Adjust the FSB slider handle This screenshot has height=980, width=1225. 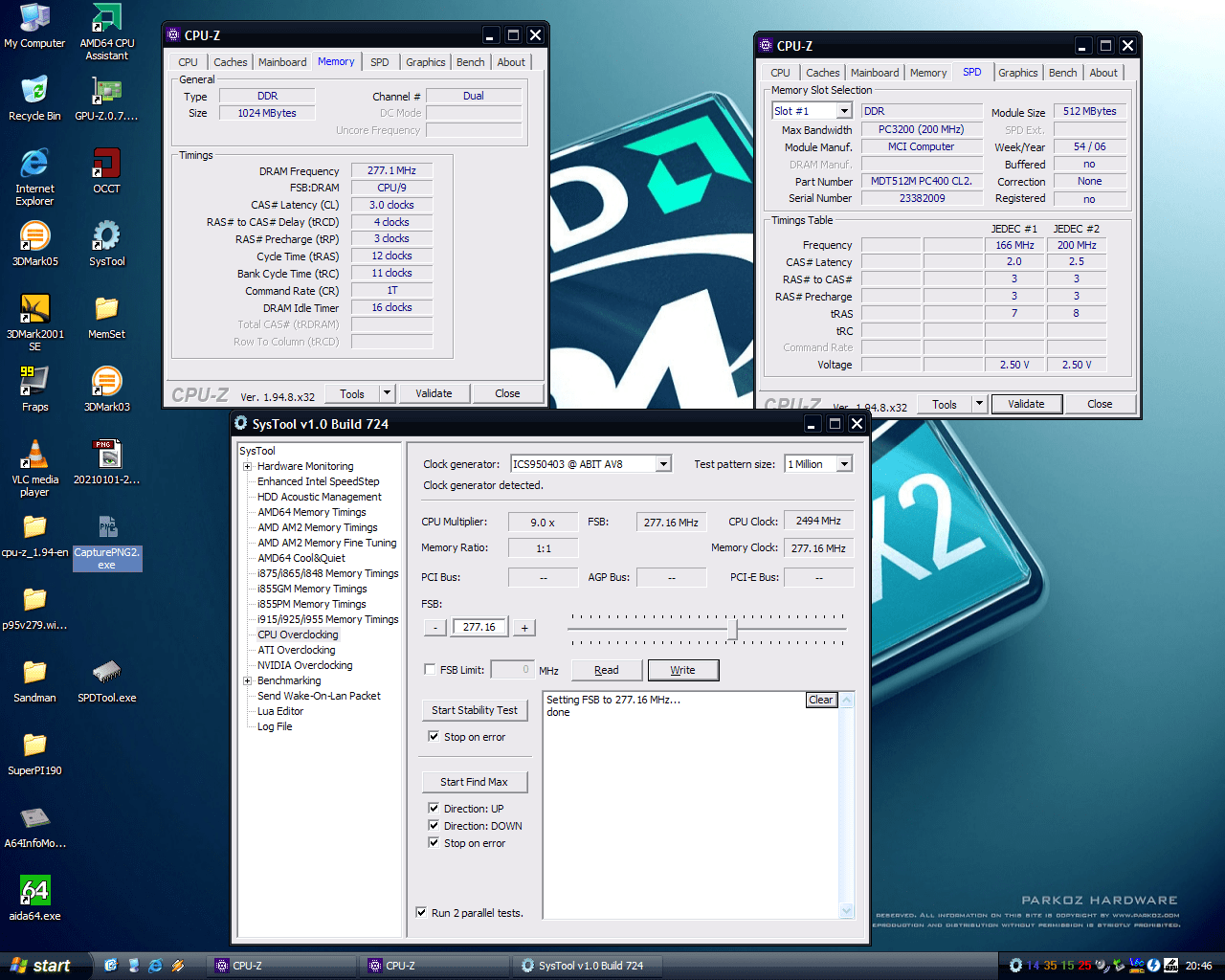[732, 629]
